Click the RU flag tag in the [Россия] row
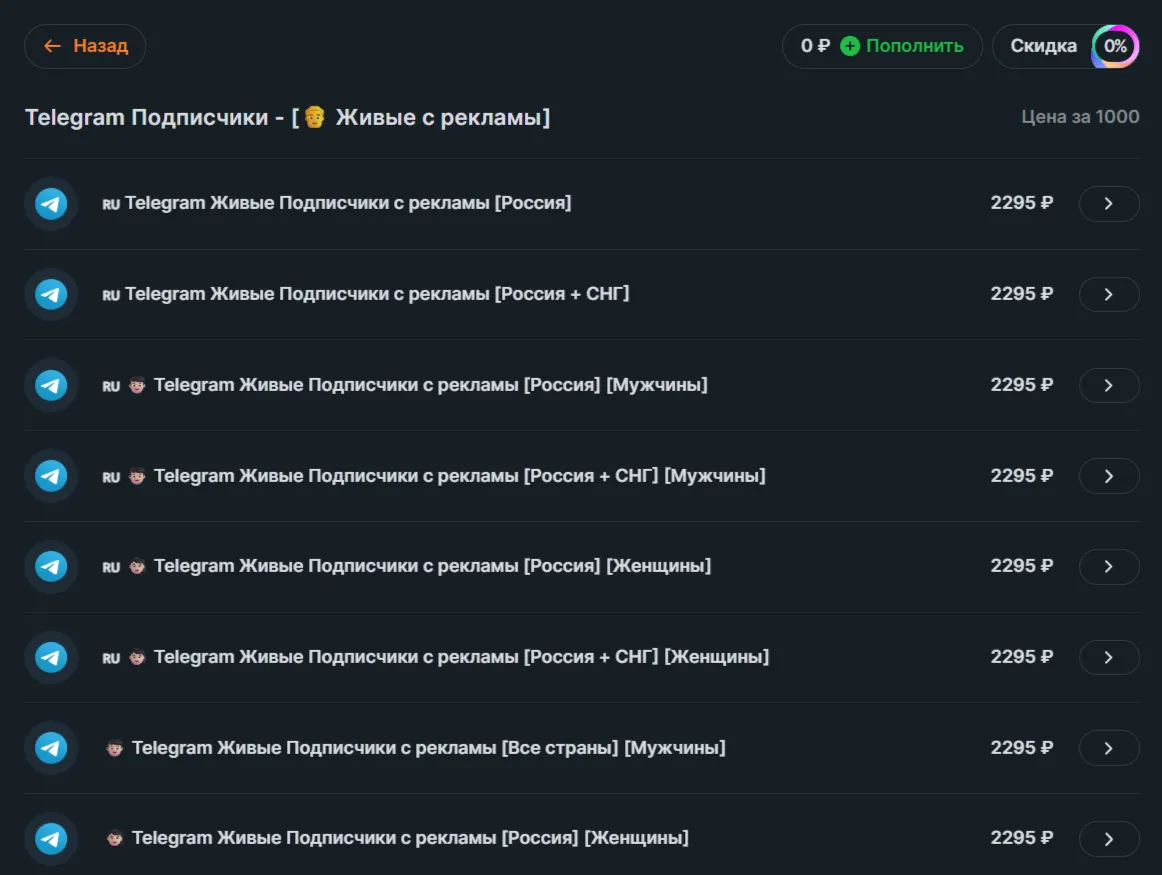 tap(111, 204)
